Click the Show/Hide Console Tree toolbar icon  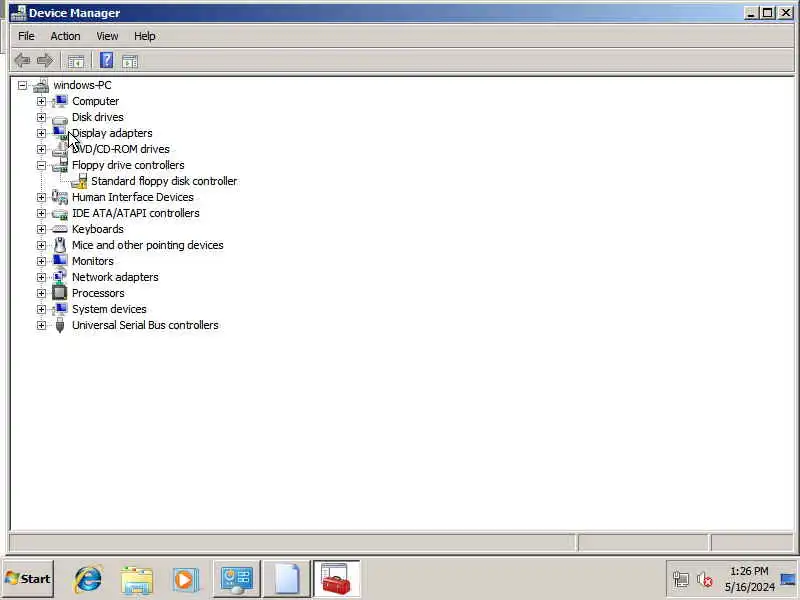(x=76, y=61)
